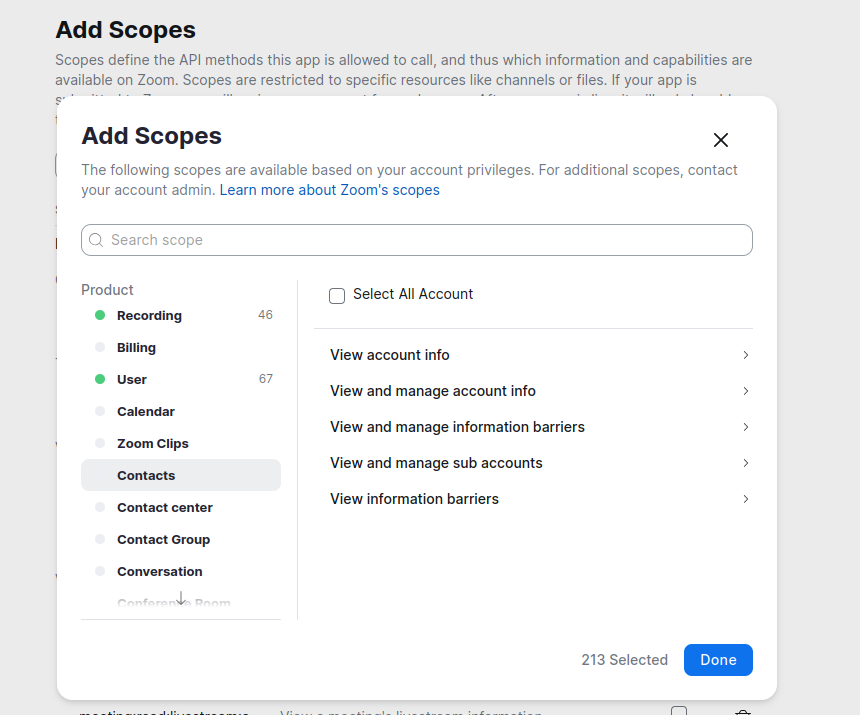The width and height of the screenshot is (860, 715).
Task: Click the Done button
Action: coord(718,660)
